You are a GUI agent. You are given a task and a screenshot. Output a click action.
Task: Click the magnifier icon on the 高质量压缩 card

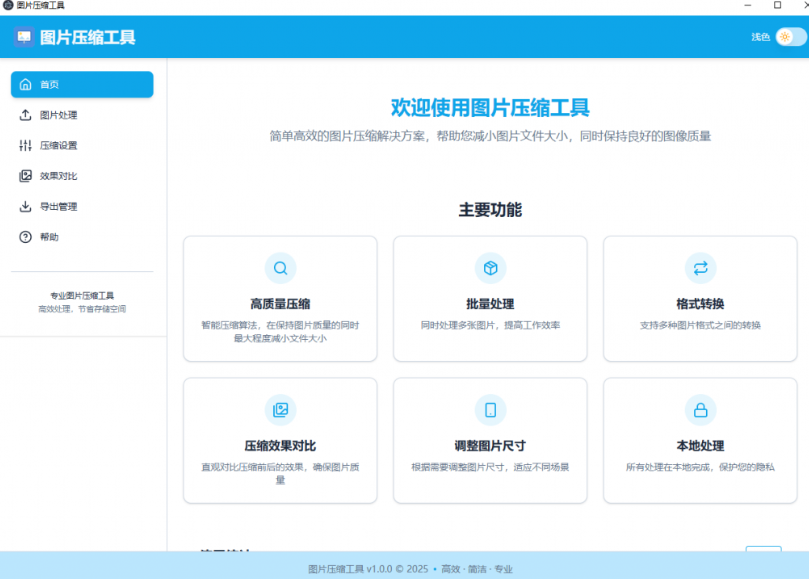[x=279, y=268]
